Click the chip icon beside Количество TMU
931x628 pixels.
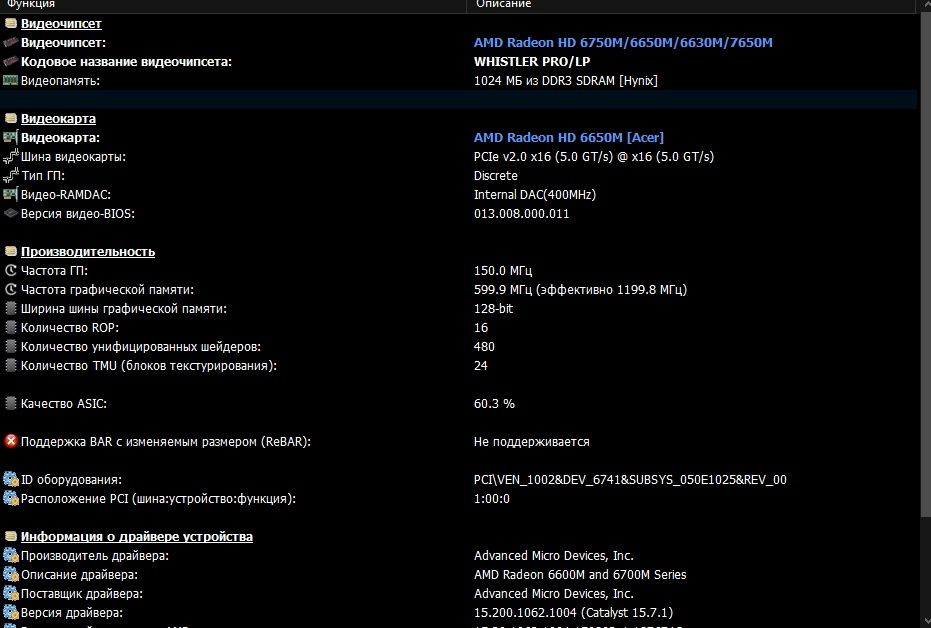pos(11,365)
